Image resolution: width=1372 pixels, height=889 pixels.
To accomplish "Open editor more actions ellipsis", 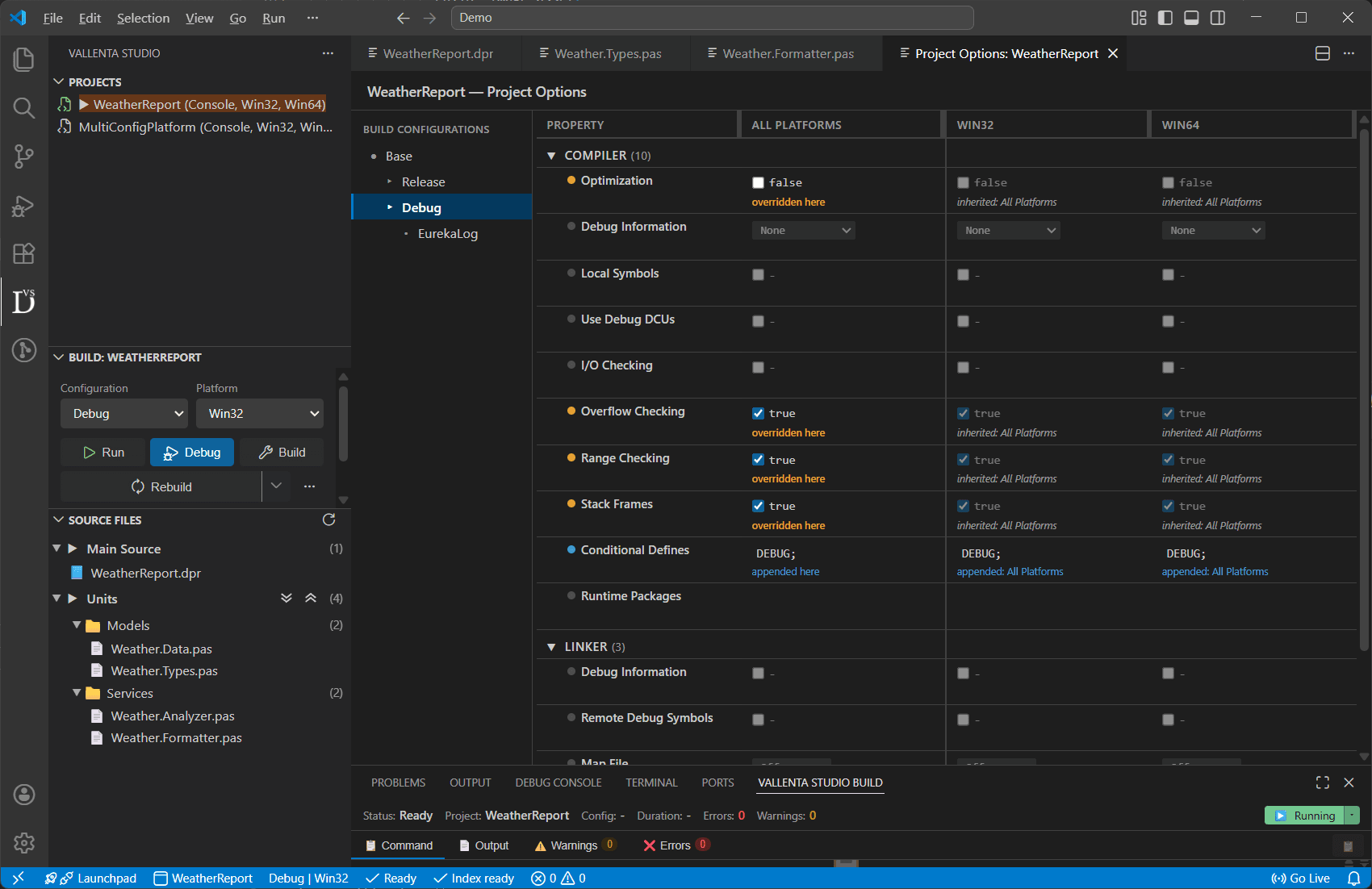I will coord(1349,53).
